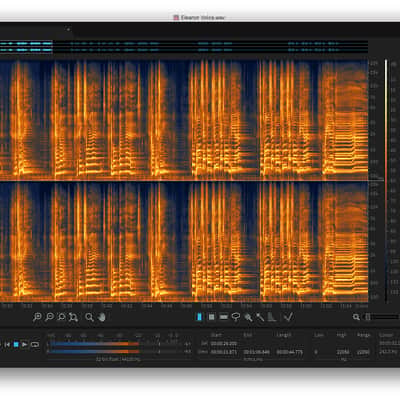Click the length value 00:00:44.775
The image size is (400, 400).
click(290, 352)
